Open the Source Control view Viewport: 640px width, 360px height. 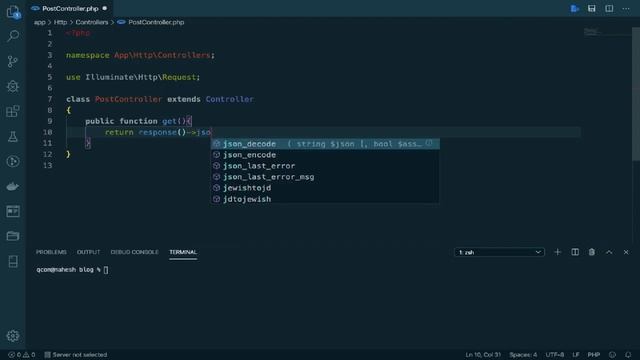click(x=13, y=61)
